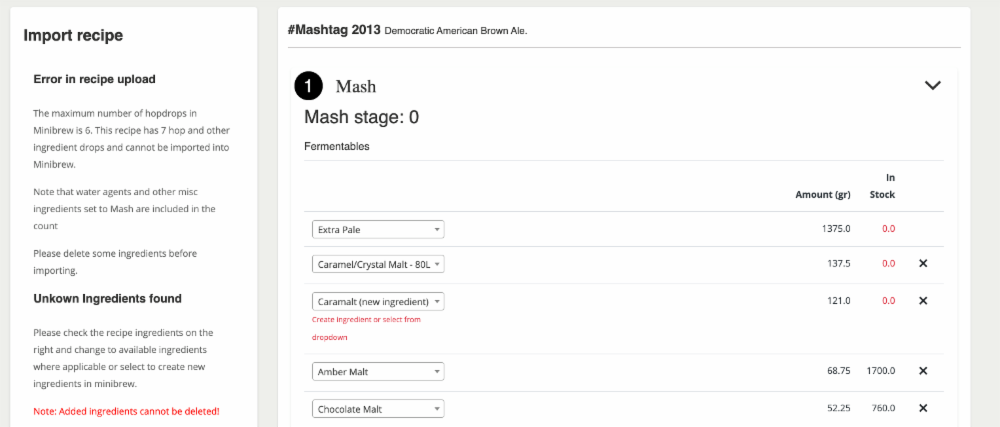
Task: Remove the Amber Malt row
Action: click(922, 371)
